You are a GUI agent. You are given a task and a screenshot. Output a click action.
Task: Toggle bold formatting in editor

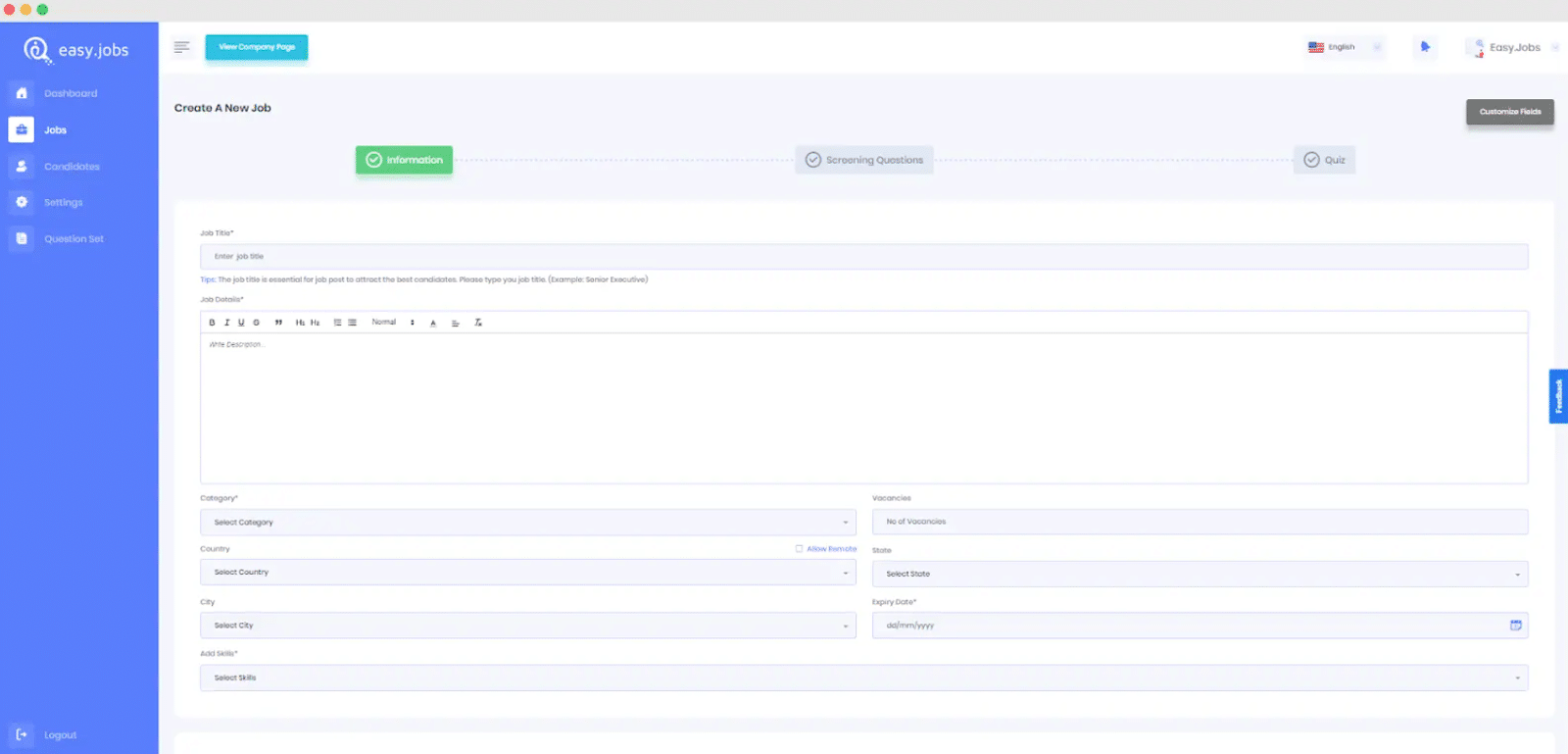click(212, 323)
